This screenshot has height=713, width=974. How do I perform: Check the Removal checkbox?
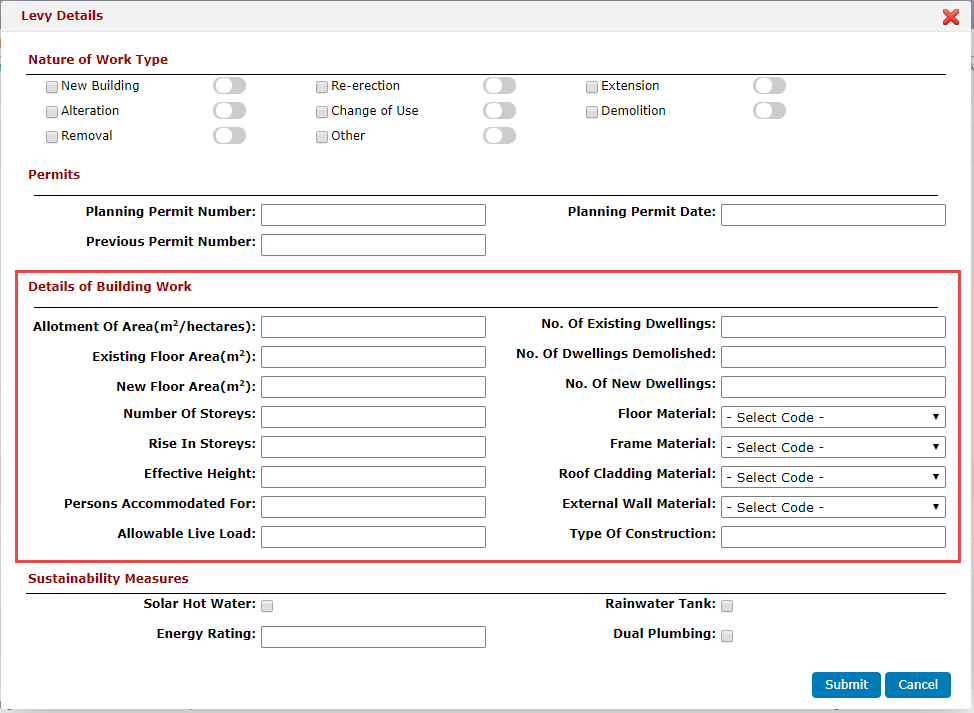pos(52,137)
